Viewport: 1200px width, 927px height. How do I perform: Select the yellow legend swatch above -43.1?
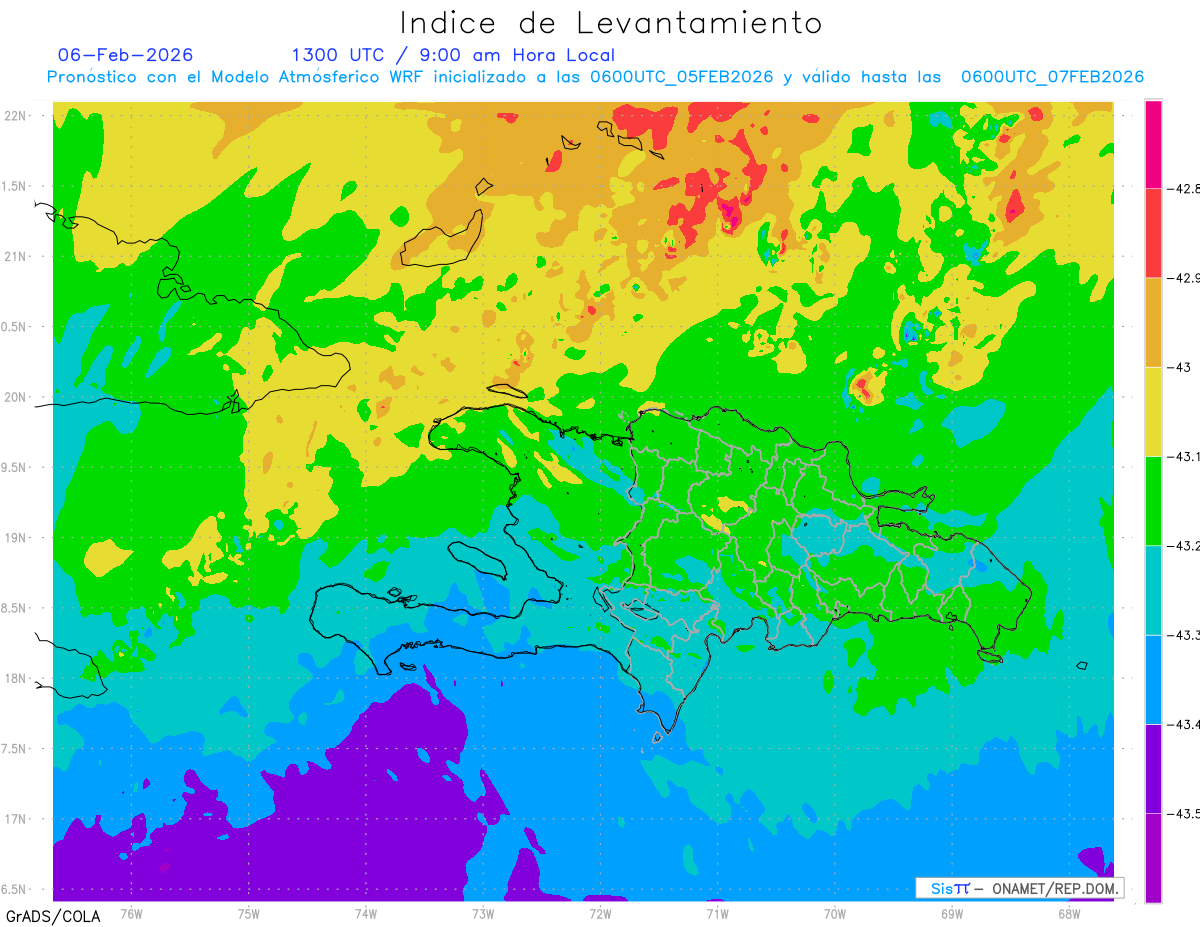(1153, 412)
